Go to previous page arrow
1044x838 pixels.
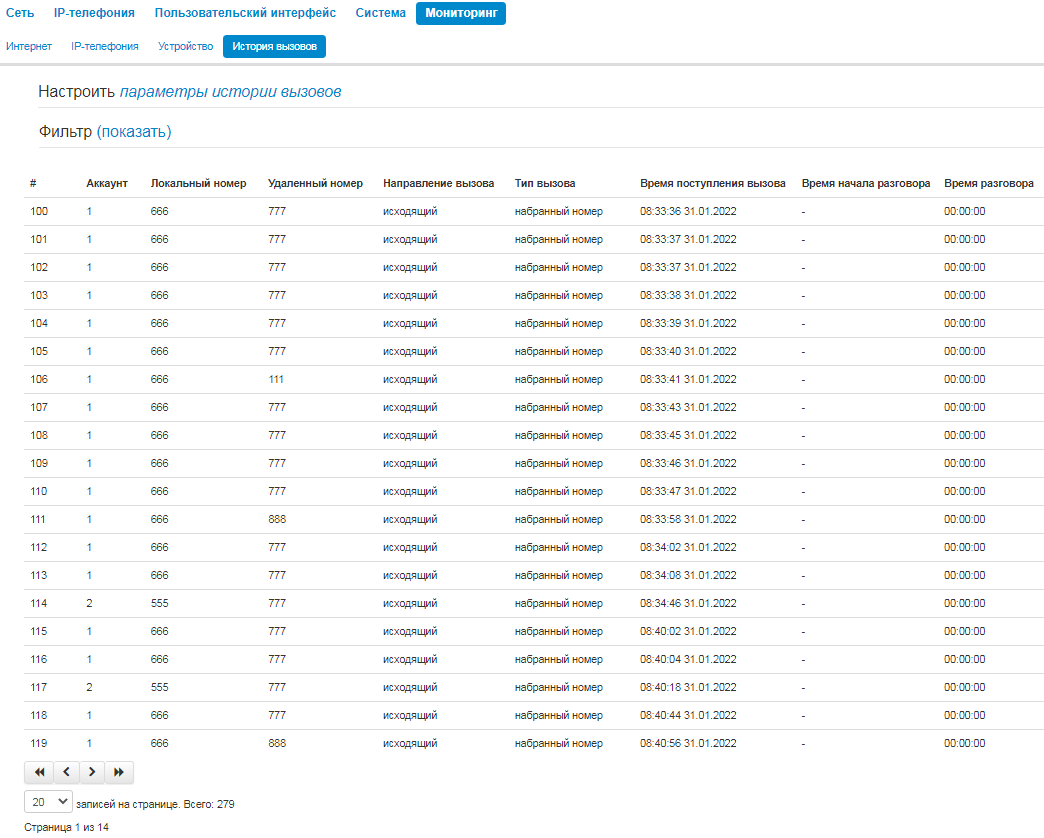click(67, 772)
